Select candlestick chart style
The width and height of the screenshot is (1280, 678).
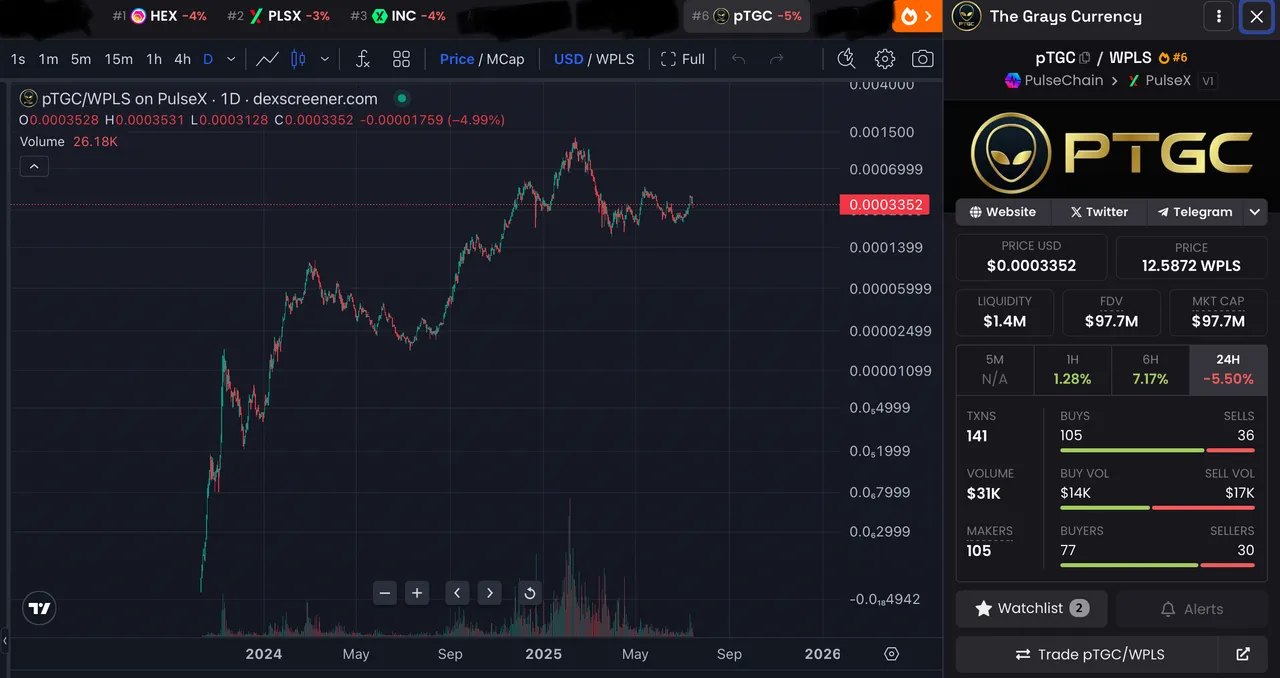(298, 59)
